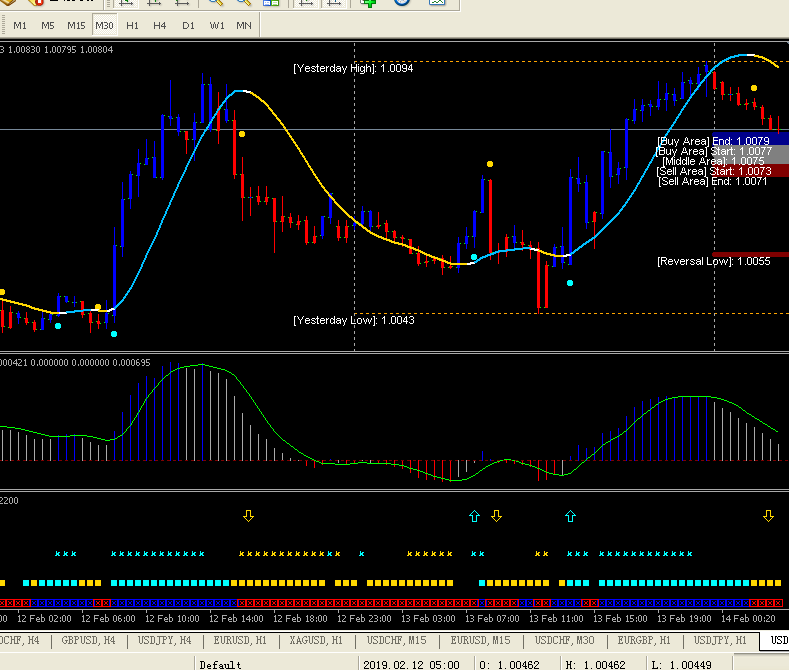Click the yellow dot below the 12 Feb peak
Image resolution: width=789 pixels, height=670 pixels.
(242, 134)
